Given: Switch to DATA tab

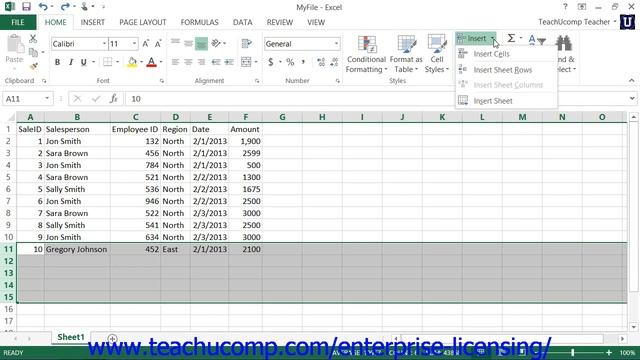Looking at the screenshot, I should tap(242, 22).
